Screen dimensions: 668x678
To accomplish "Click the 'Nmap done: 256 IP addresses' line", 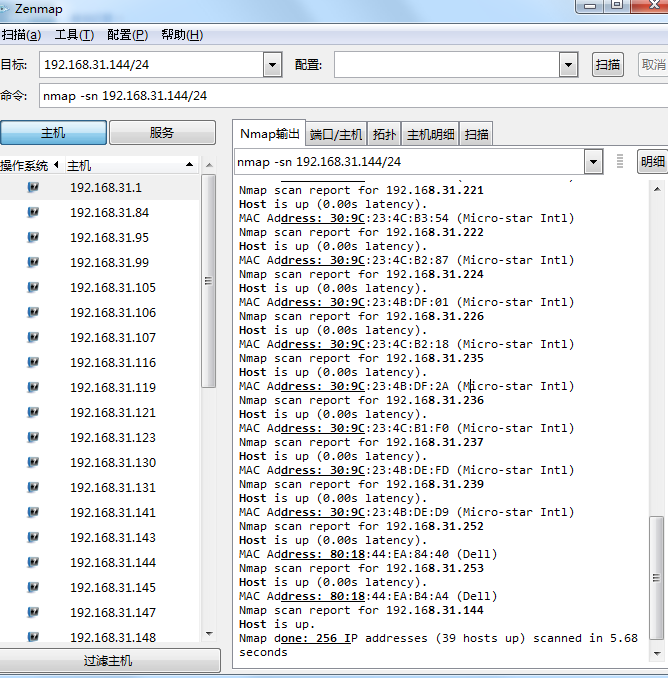I will (438, 638).
